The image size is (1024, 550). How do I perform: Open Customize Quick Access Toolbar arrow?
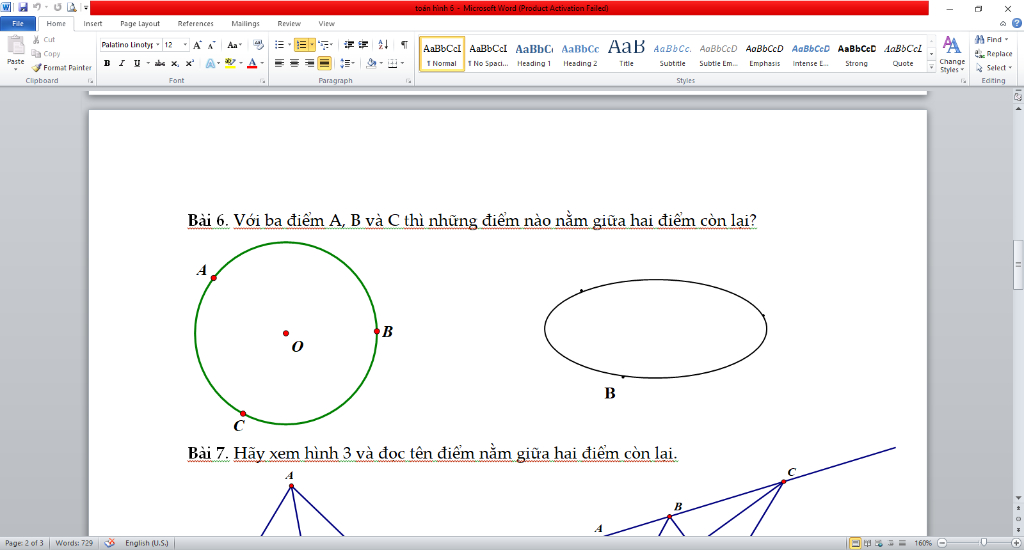[x=86, y=8]
